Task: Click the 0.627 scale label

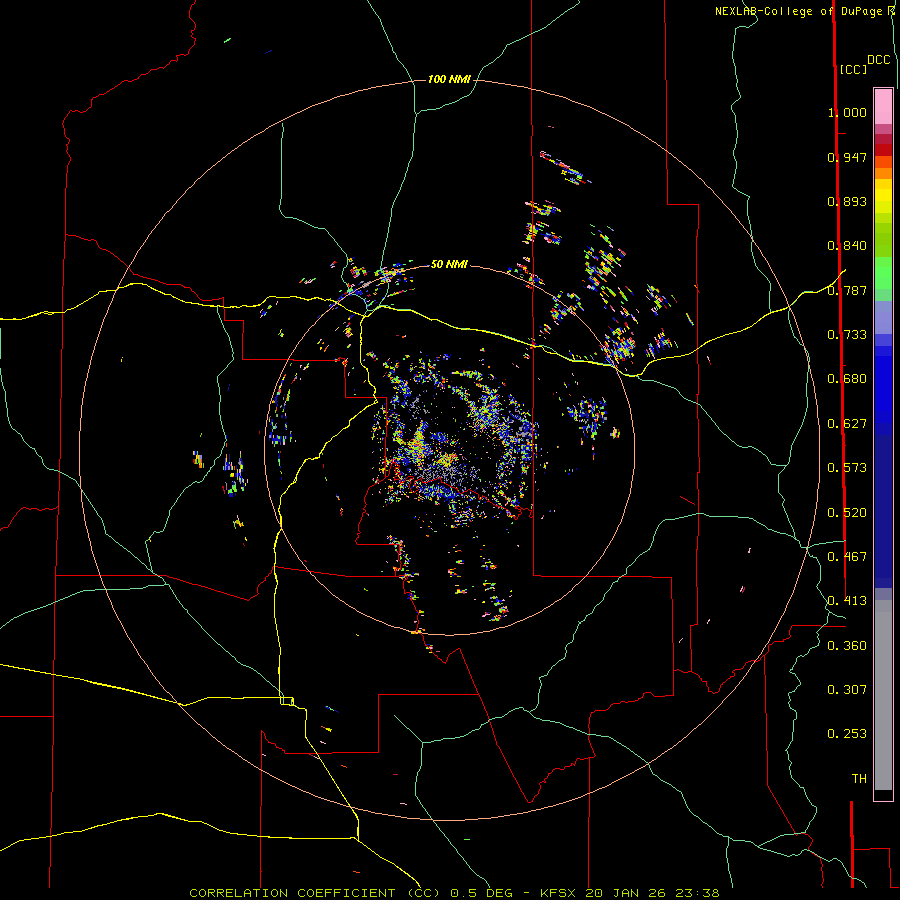Action: point(847,424)
